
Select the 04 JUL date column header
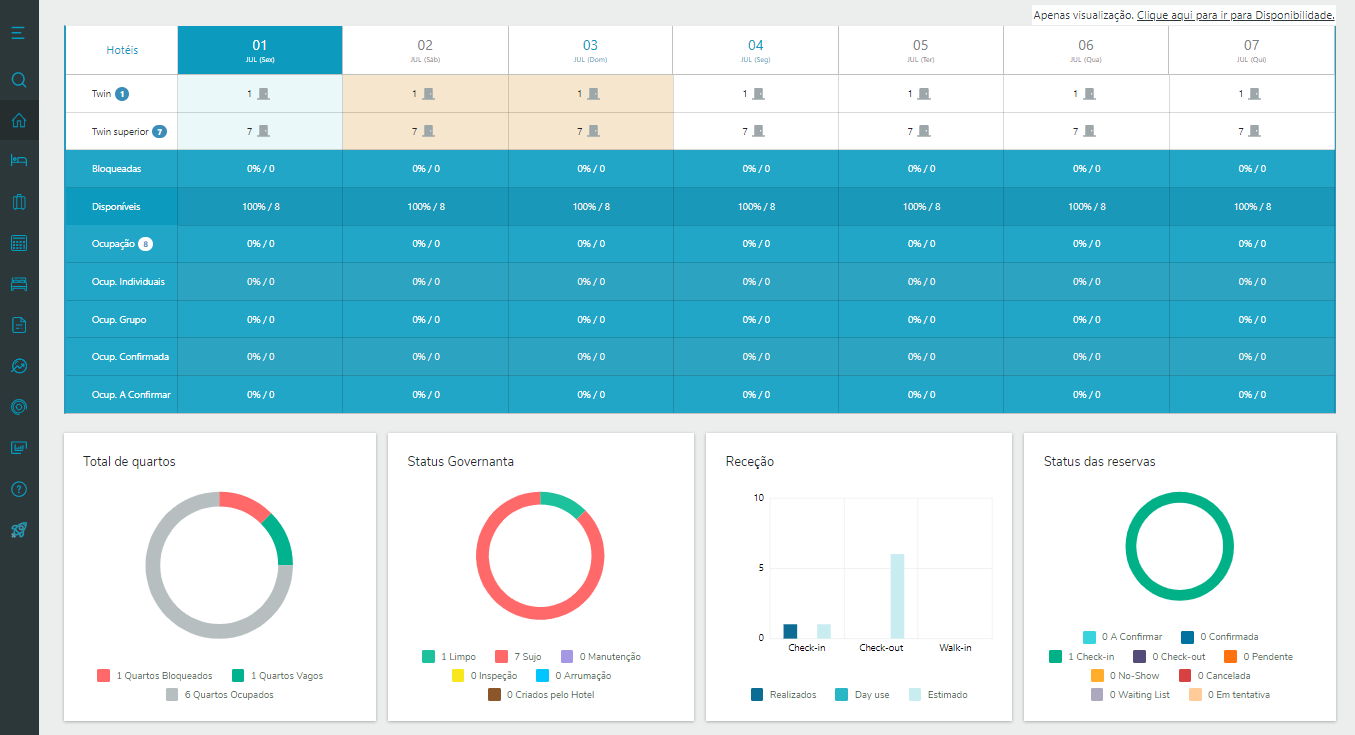click(x=755, y=50)
